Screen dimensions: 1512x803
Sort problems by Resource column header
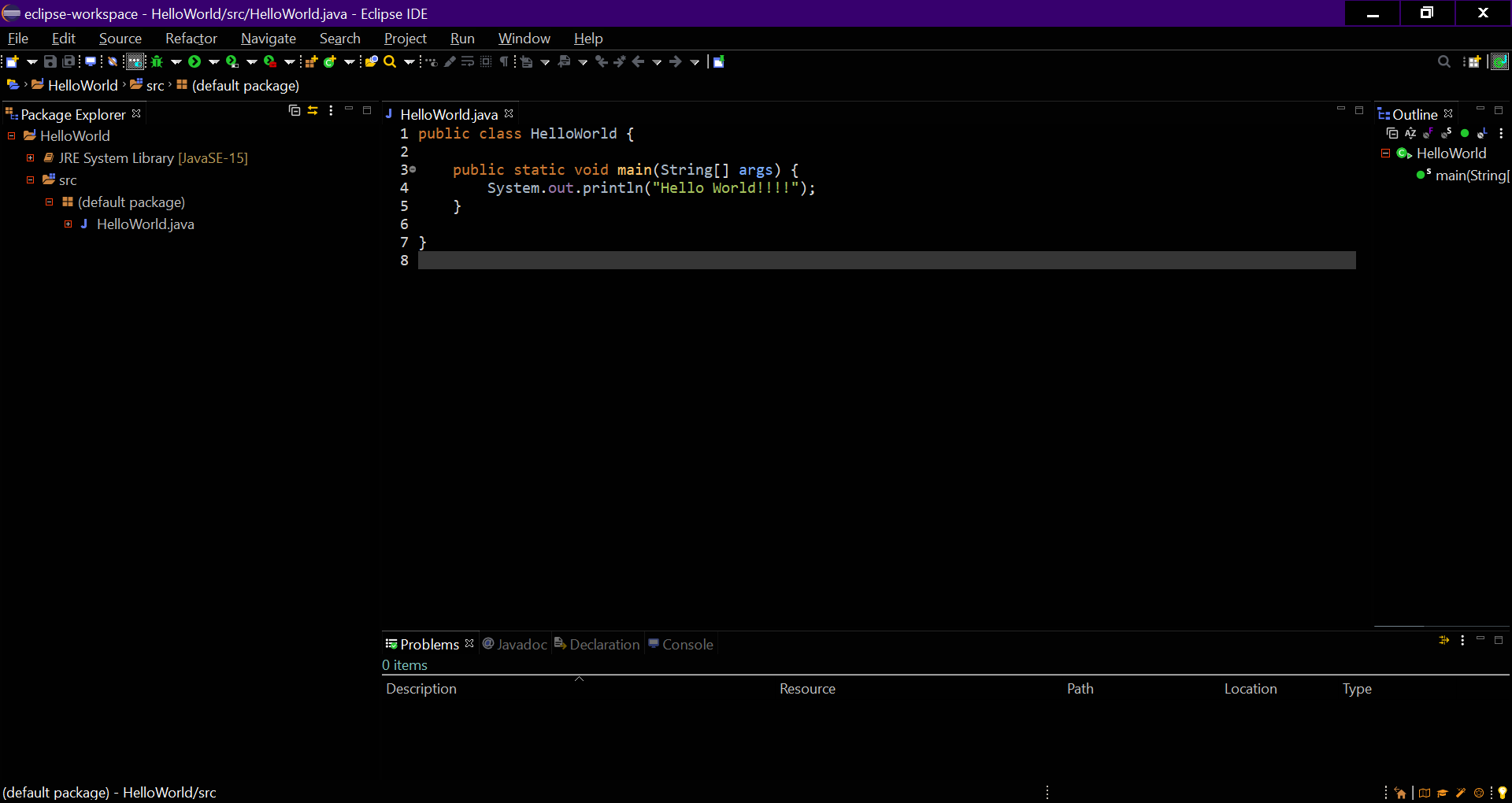[807, 689]
